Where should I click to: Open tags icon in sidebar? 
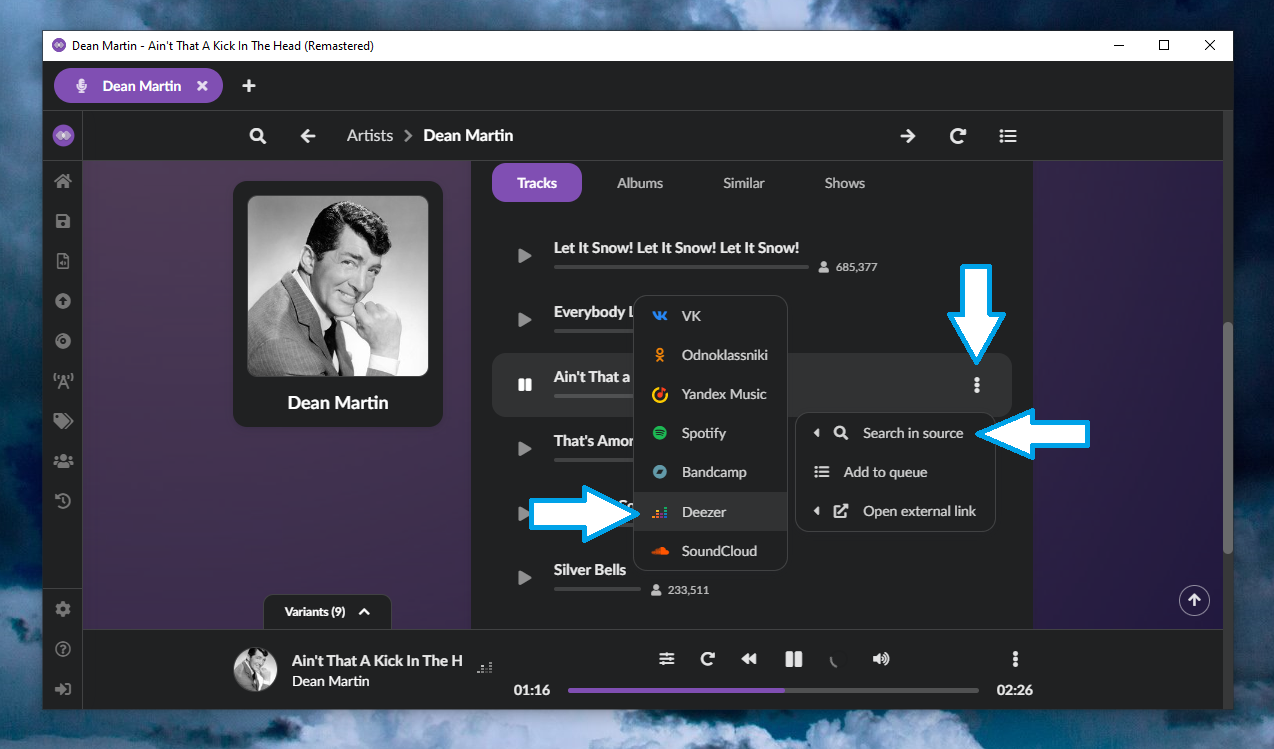[x=63, y=421]
